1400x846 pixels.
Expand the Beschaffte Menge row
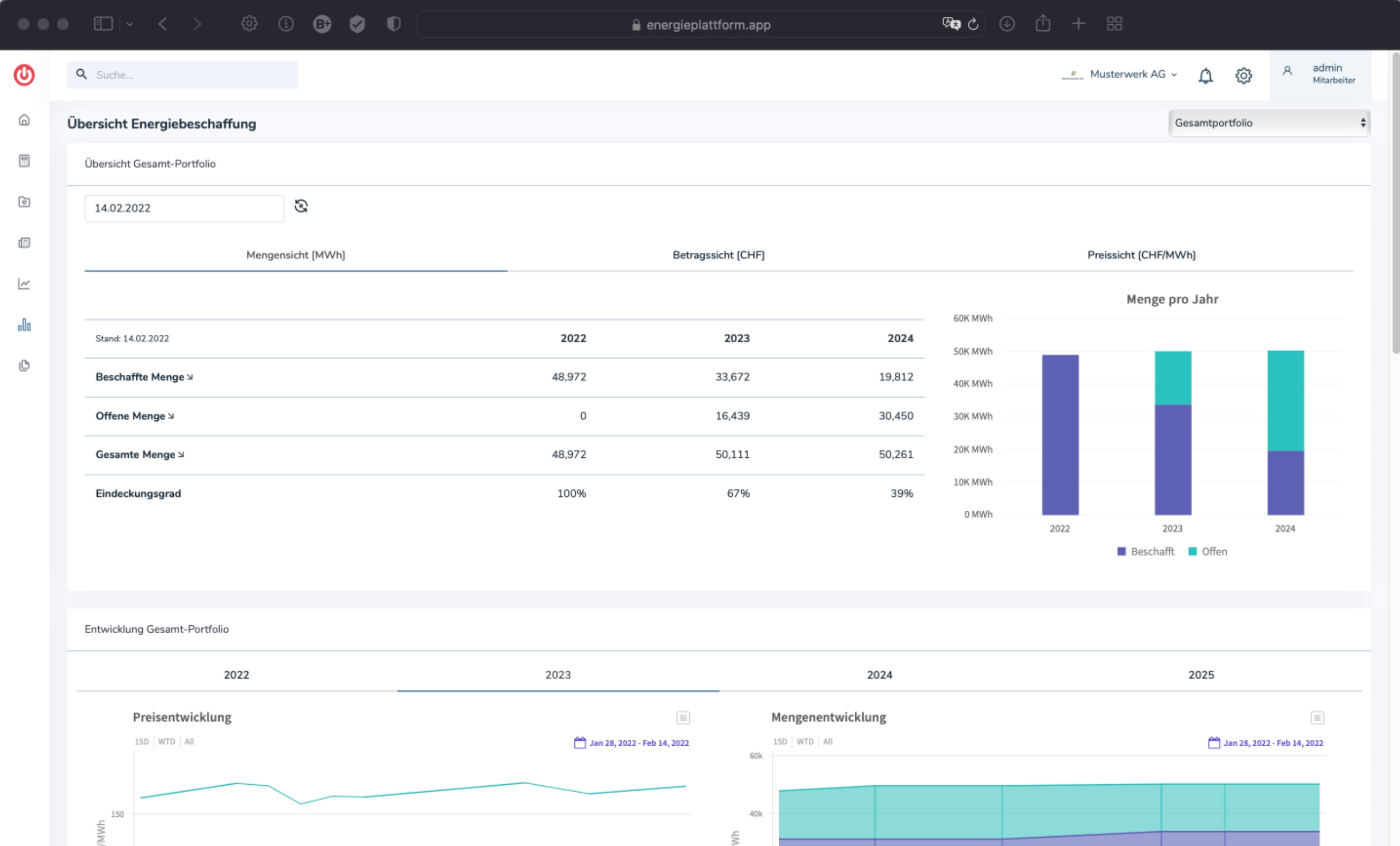tap(144, 377)
